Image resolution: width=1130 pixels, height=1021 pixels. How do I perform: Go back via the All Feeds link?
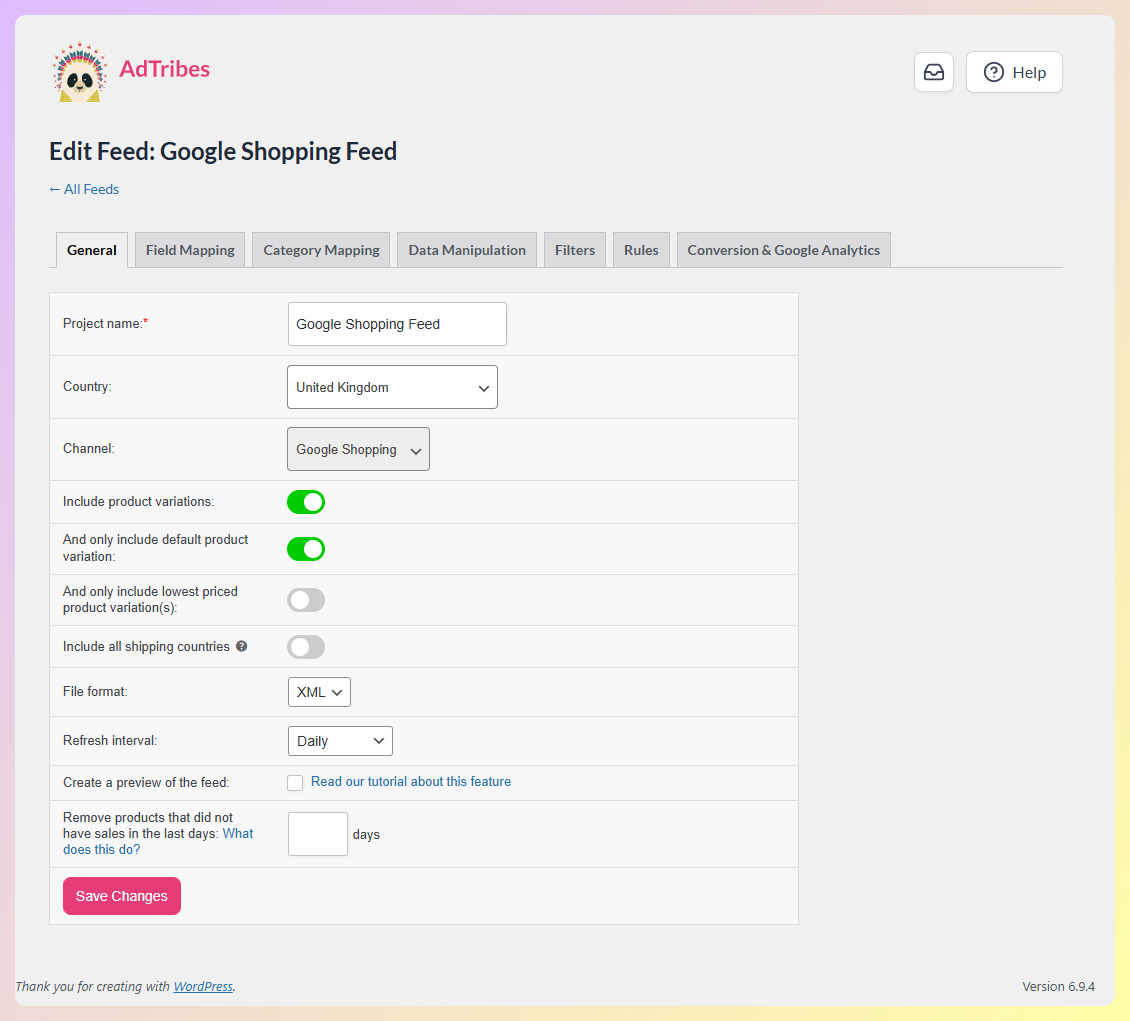click(x=84, y=189)
